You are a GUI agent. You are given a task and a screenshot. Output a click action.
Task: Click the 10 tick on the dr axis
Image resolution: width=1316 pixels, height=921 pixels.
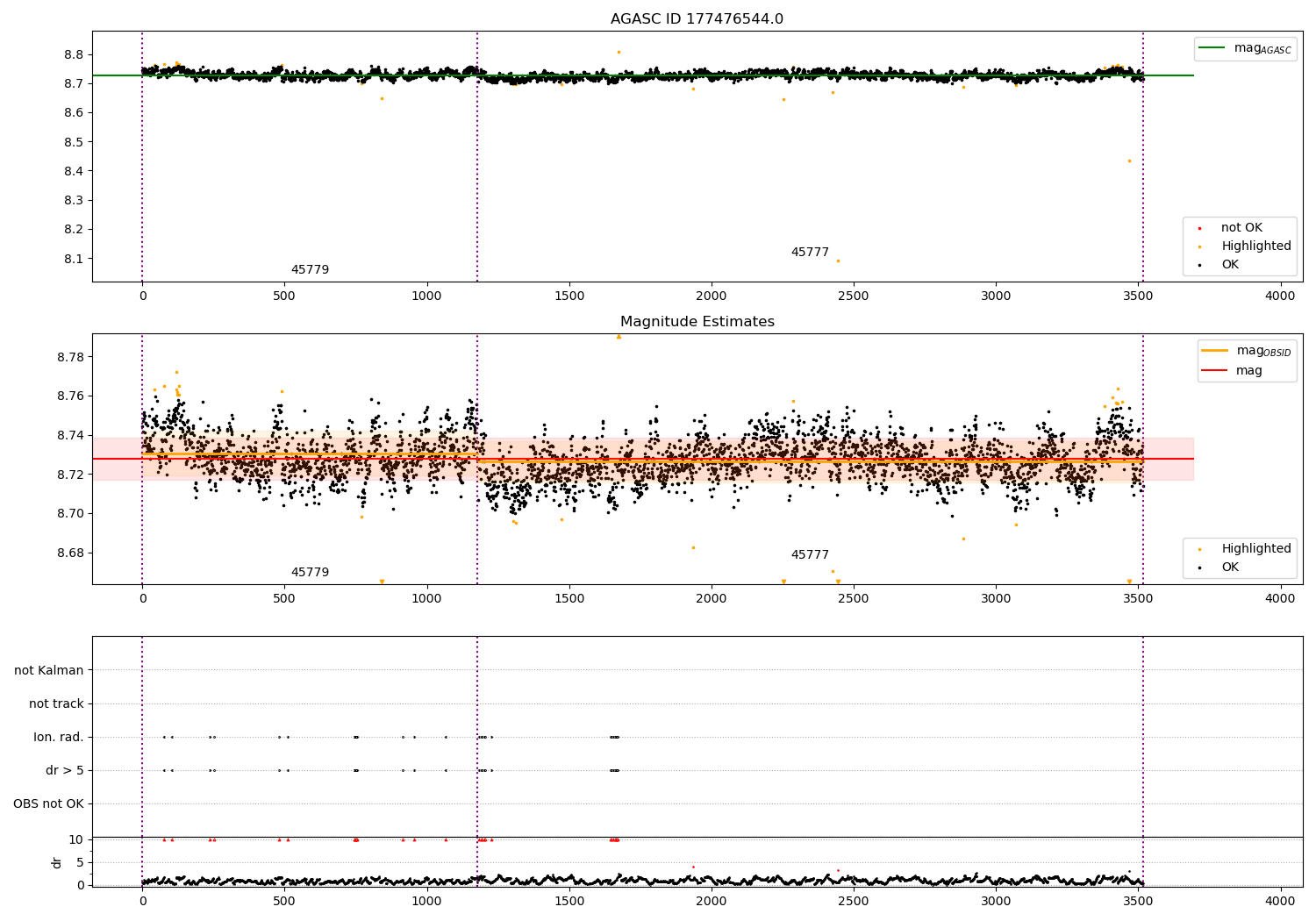pos(76,840)
